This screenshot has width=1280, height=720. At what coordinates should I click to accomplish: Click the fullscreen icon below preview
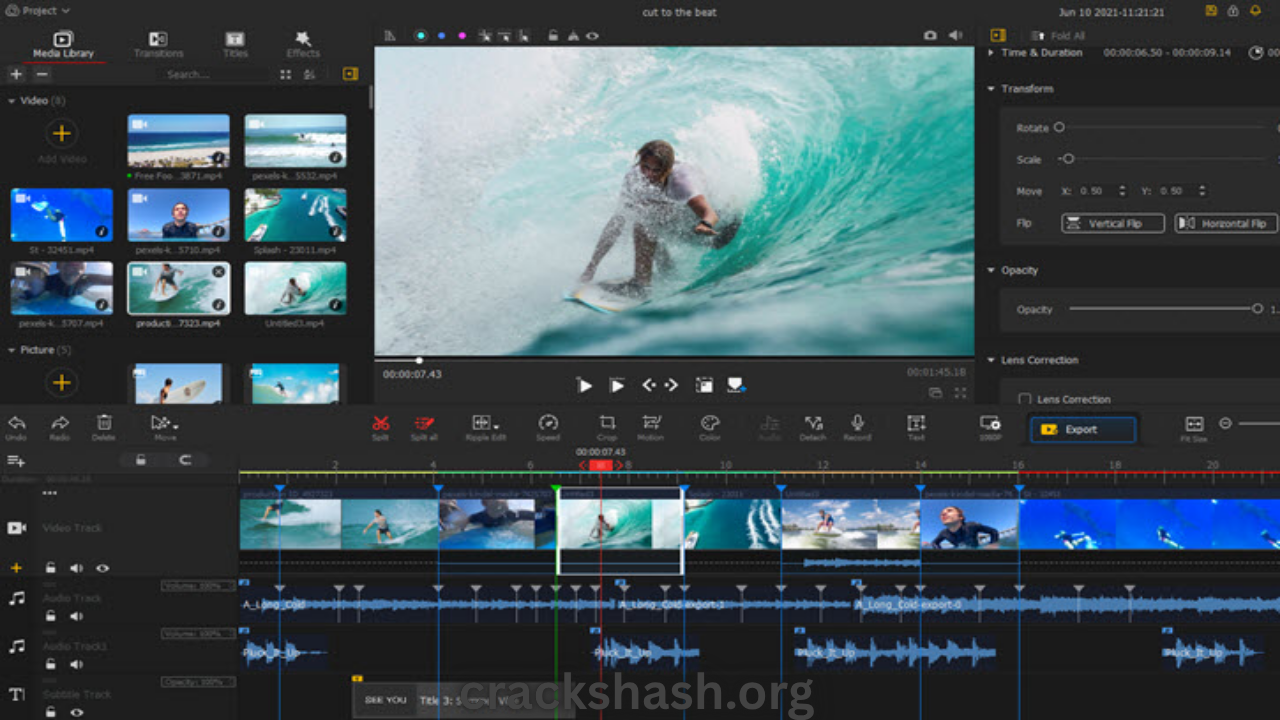click(x=960, y=393)
